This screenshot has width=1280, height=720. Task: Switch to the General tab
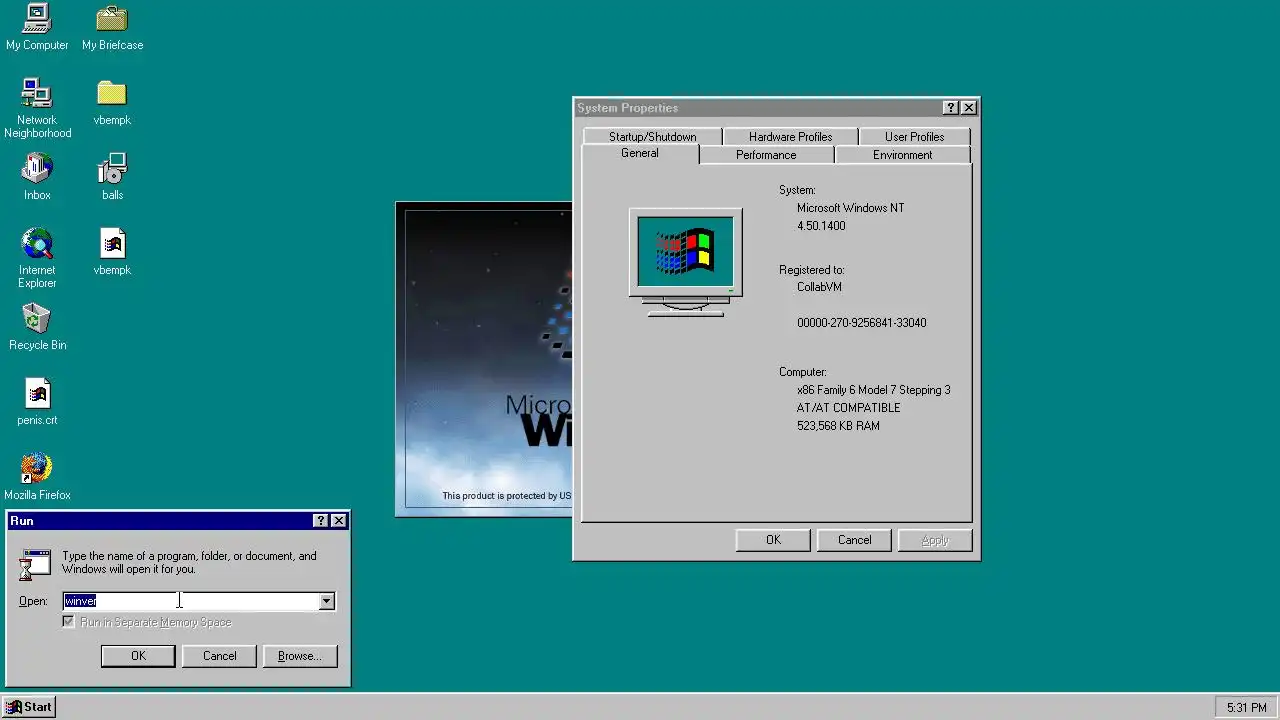(640, 154)
